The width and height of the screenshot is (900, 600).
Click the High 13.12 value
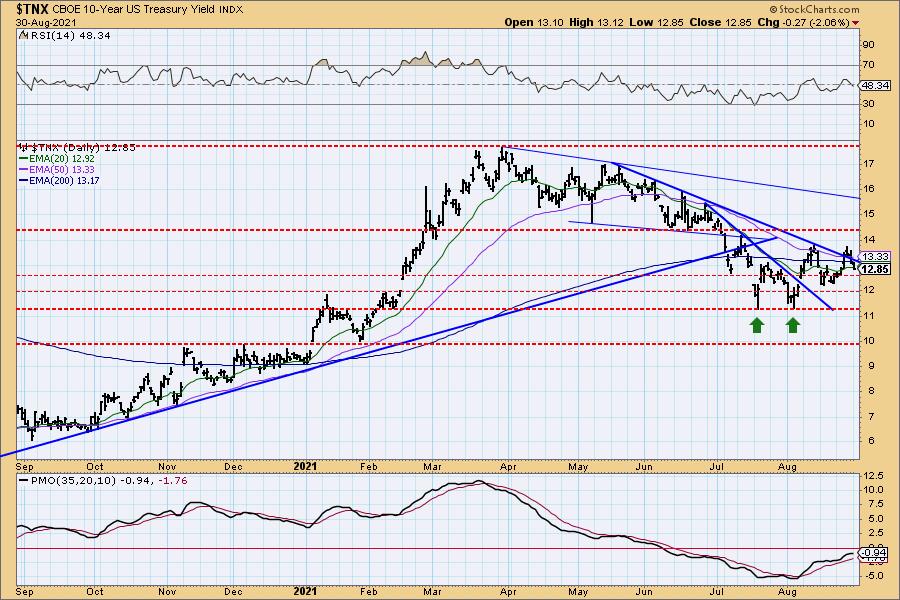pos(596,22)
